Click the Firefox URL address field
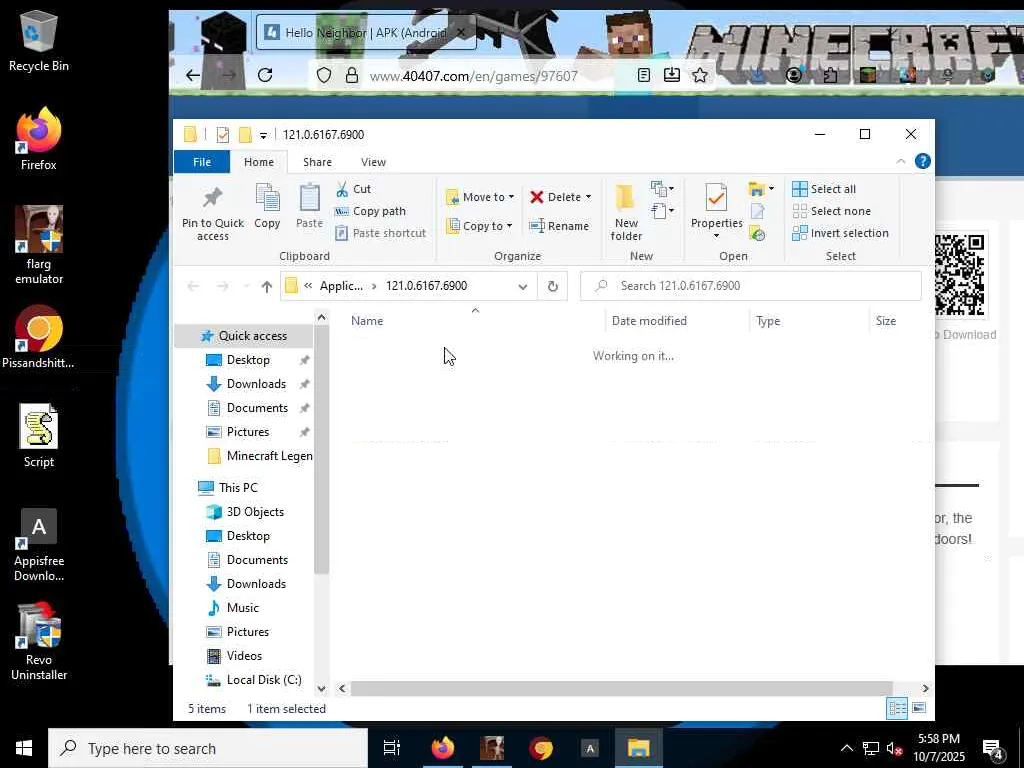The height and width of the screenshot is (768, 1024). coord(473,76)
